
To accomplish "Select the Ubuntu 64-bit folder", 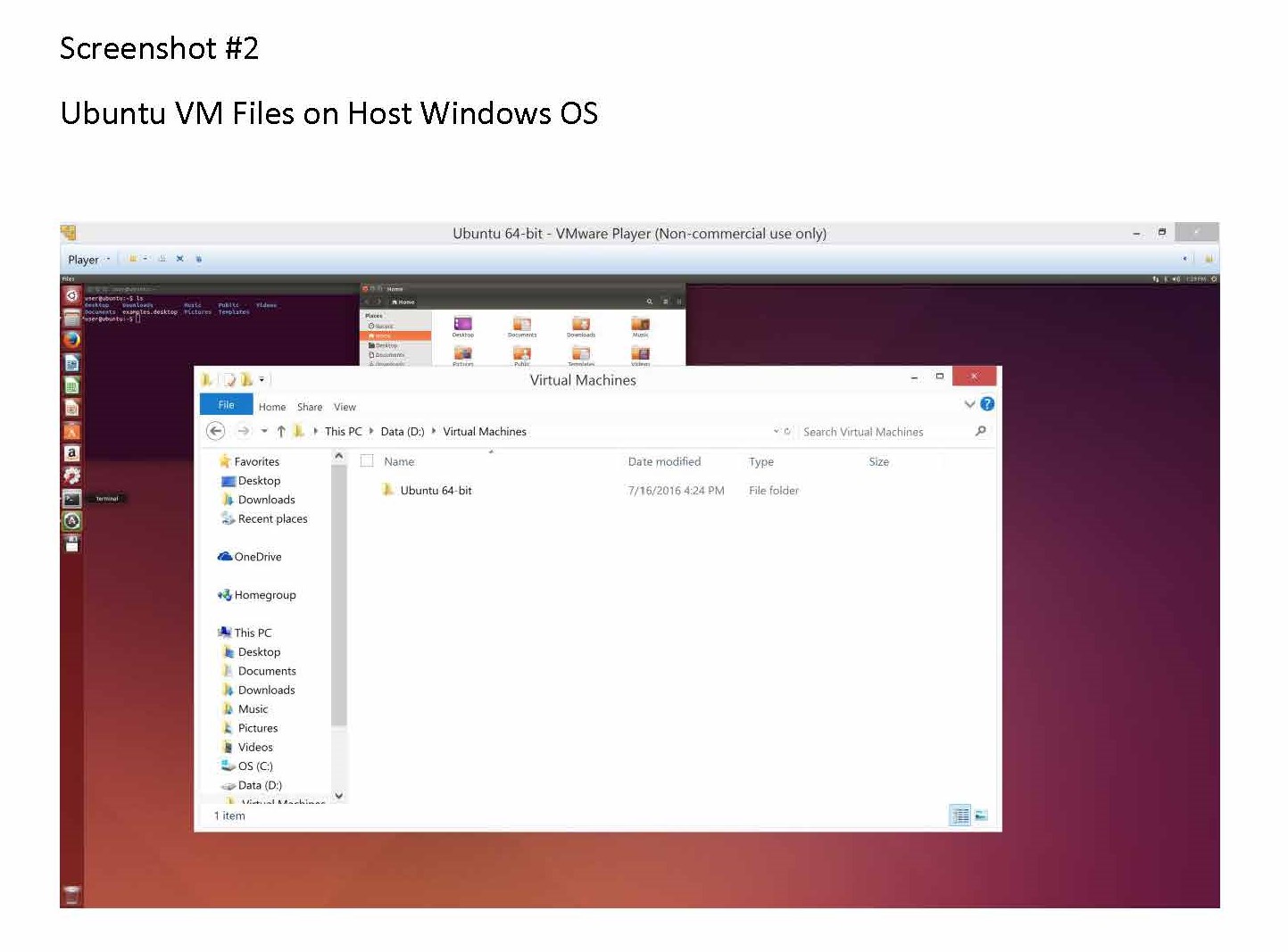I will pyautogui.click(x=427, y=491).
